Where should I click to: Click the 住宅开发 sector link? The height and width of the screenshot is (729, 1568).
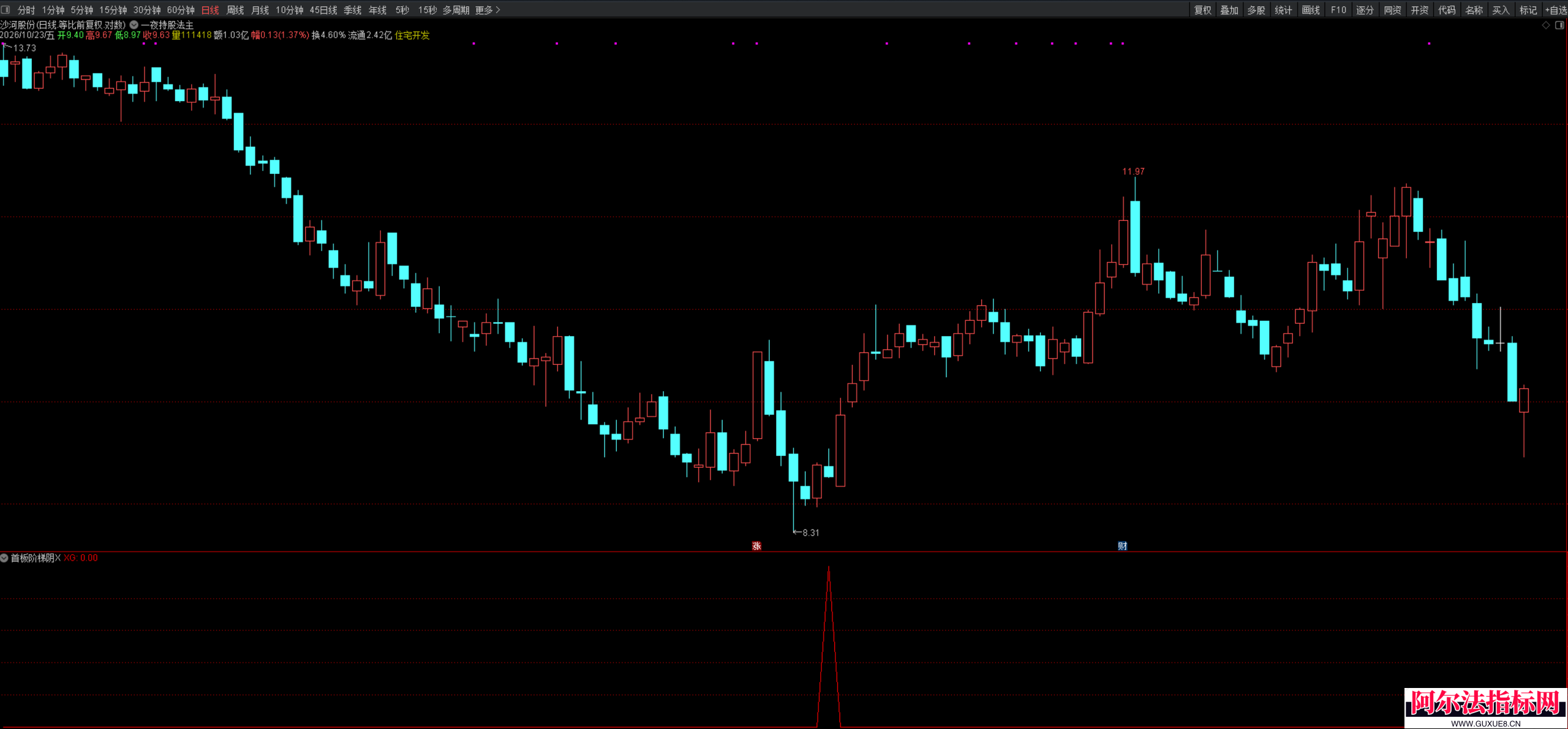(412, 36)
